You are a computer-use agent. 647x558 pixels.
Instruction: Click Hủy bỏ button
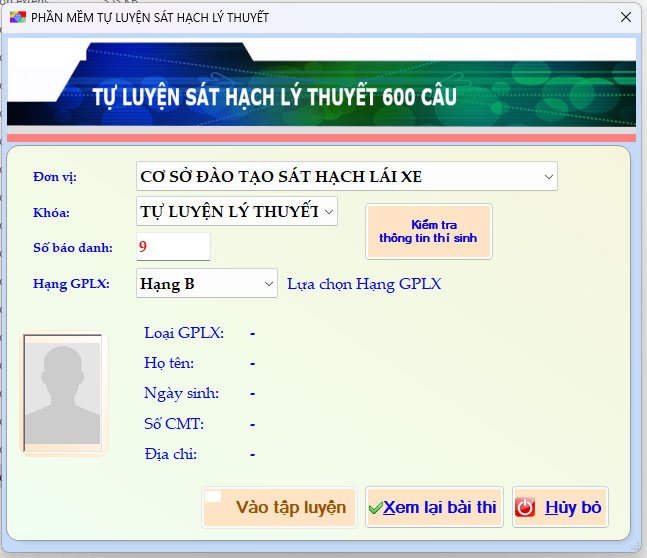560,507
